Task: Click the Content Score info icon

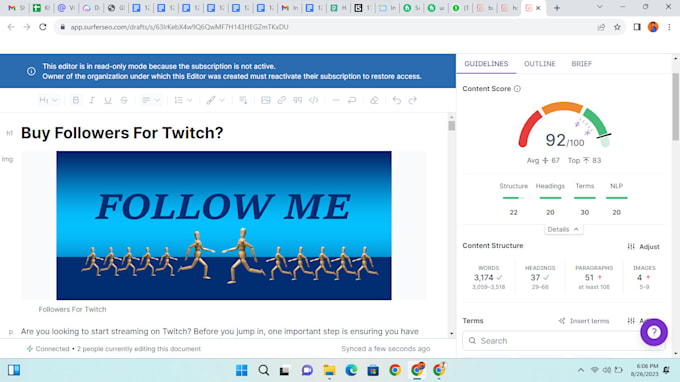Action: point(517,88)
